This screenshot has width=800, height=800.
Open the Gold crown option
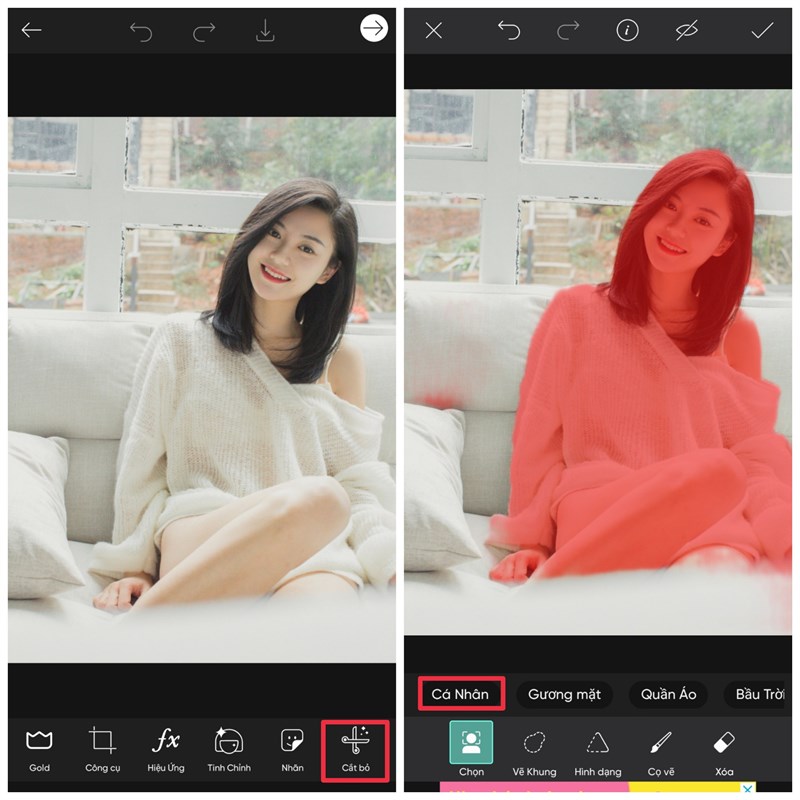tap(39, 751)
